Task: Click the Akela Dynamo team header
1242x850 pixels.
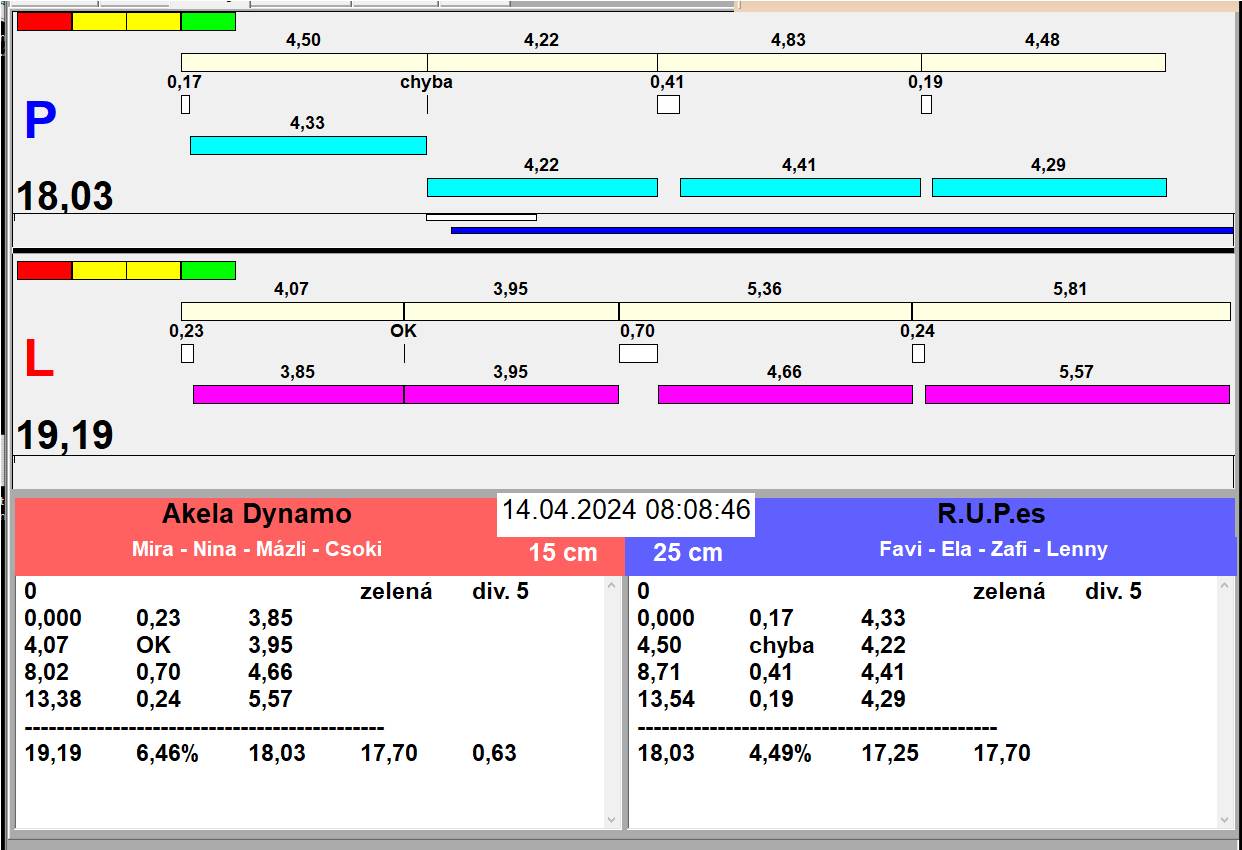Action: coord(257,514)
